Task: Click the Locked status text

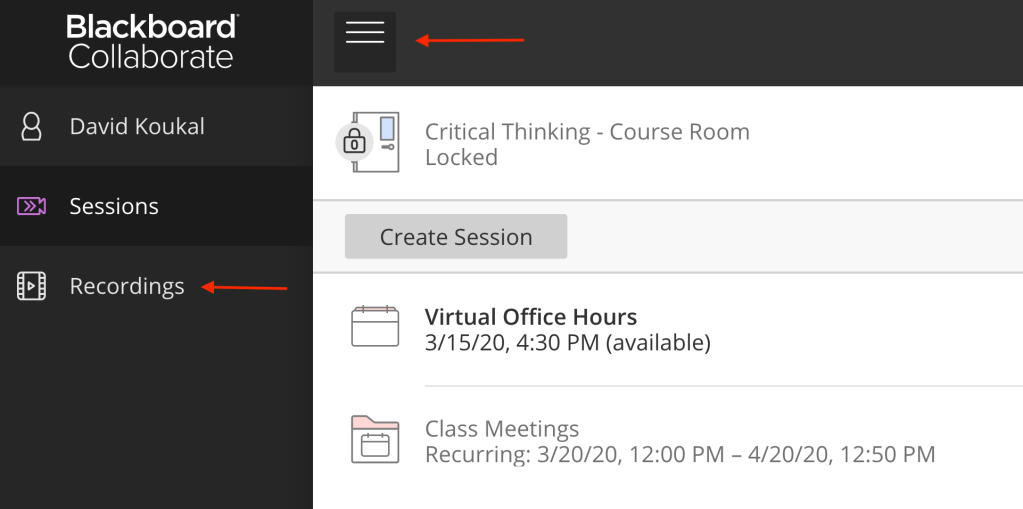Action: pyautogui.click(x=461, y=158)
